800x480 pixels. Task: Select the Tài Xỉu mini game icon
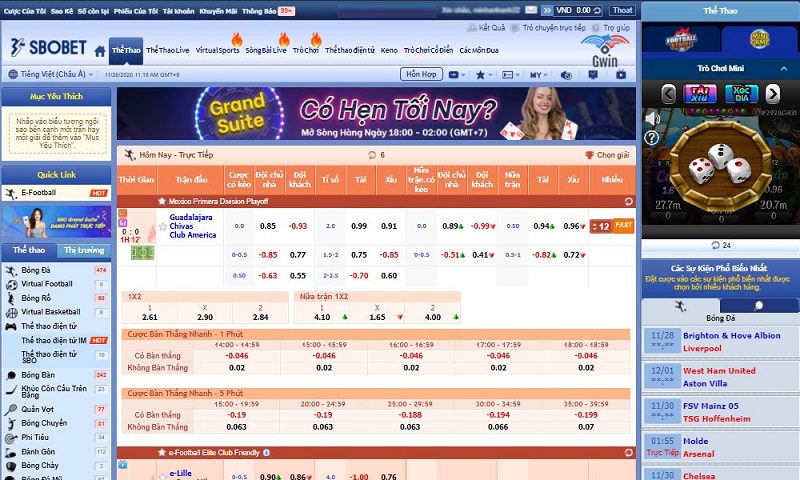(x=699, y=94)
